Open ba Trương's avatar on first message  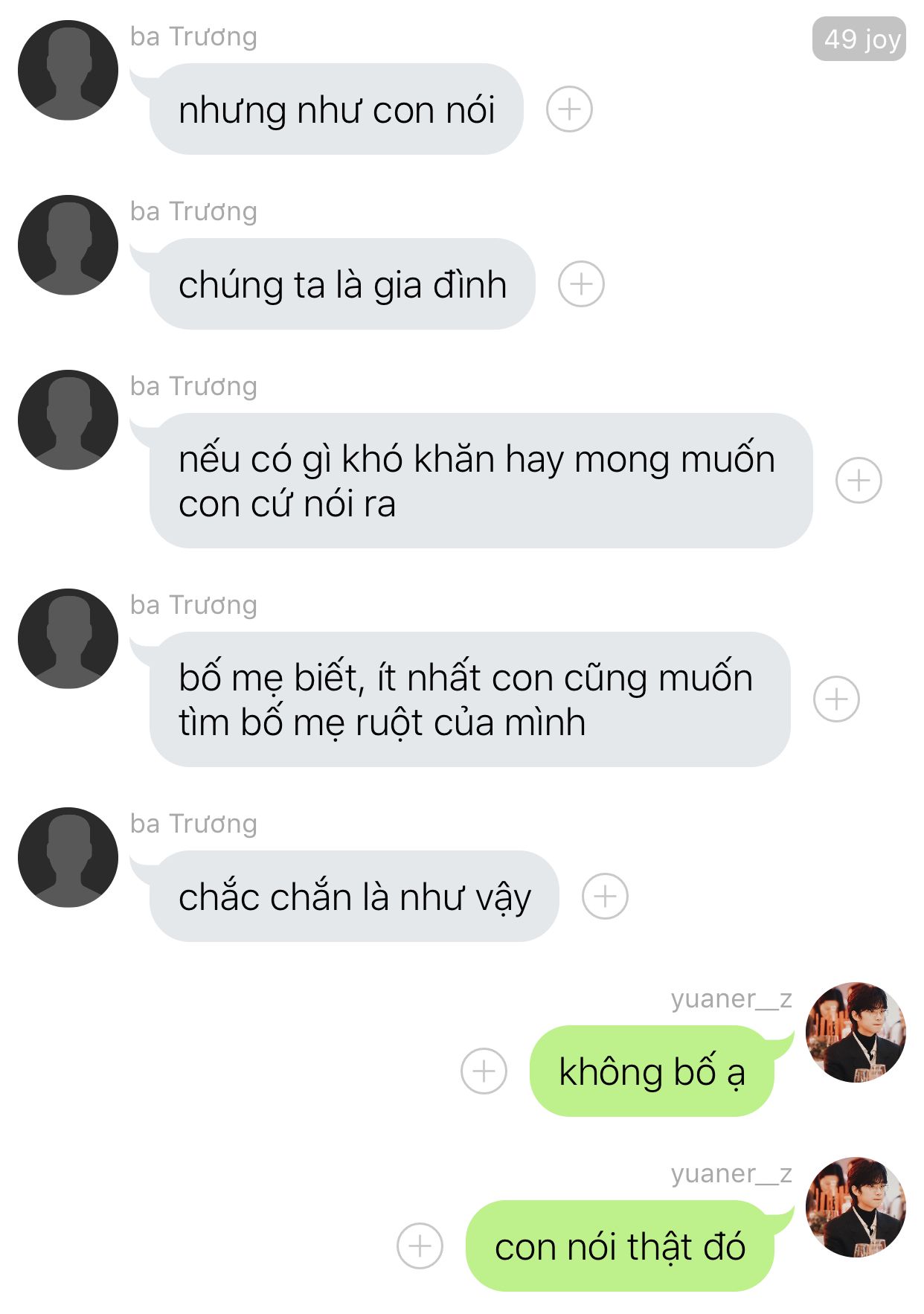coord(68,71)
